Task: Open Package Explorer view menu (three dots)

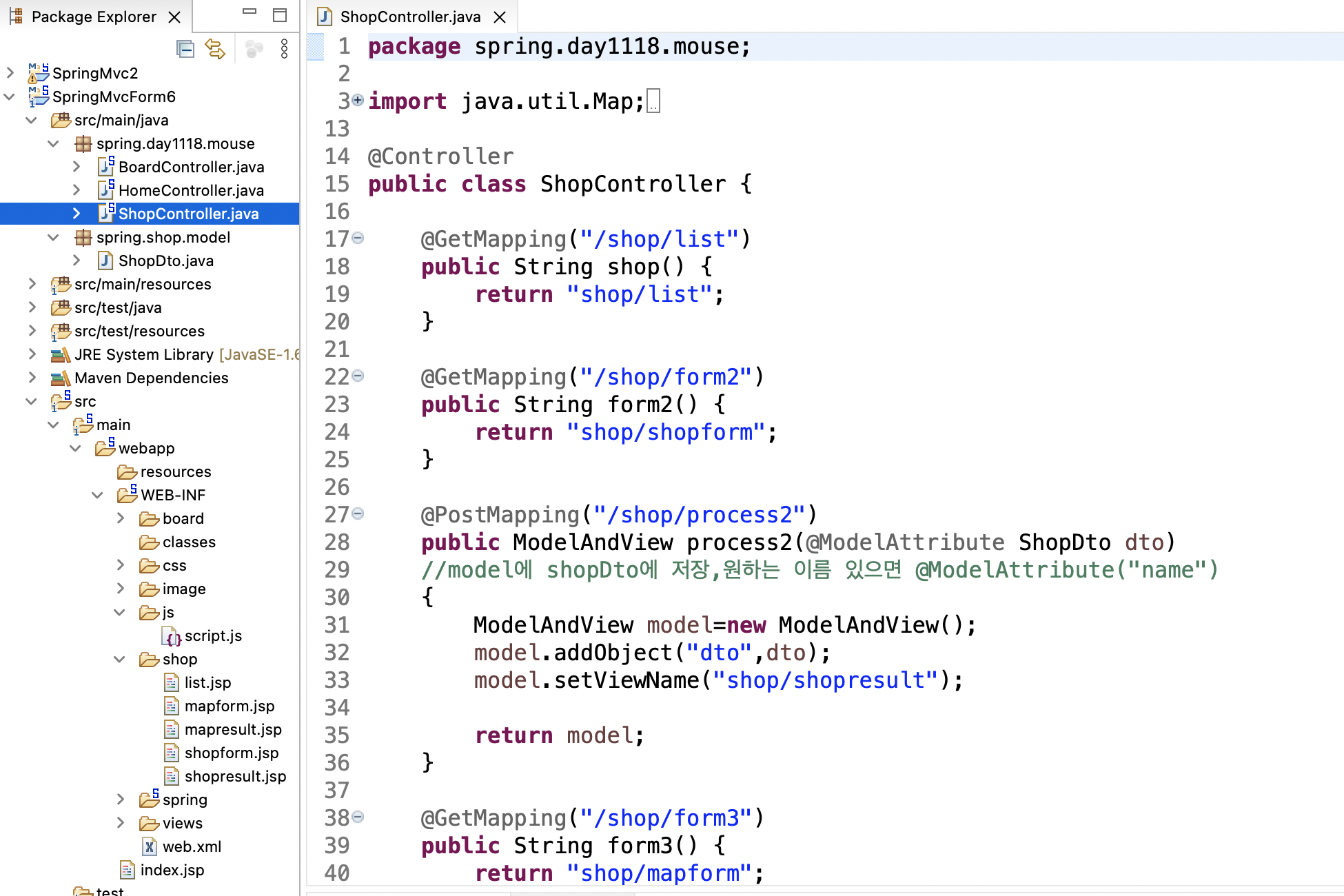Action: tap(284, 49)
